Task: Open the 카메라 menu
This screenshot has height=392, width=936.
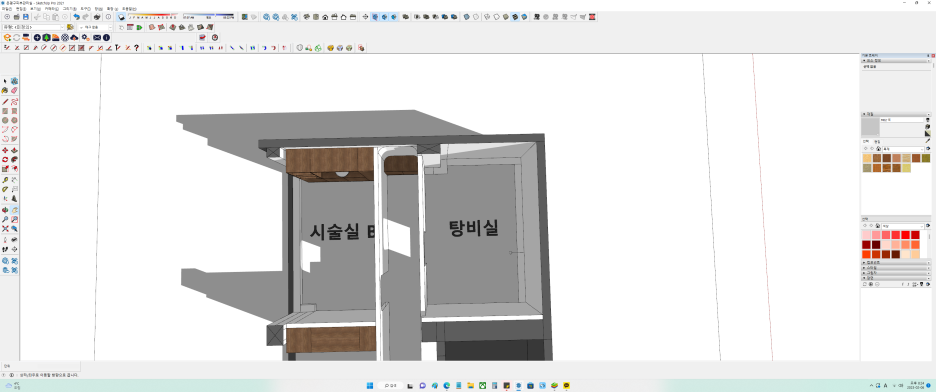Action: click(51, 9)
